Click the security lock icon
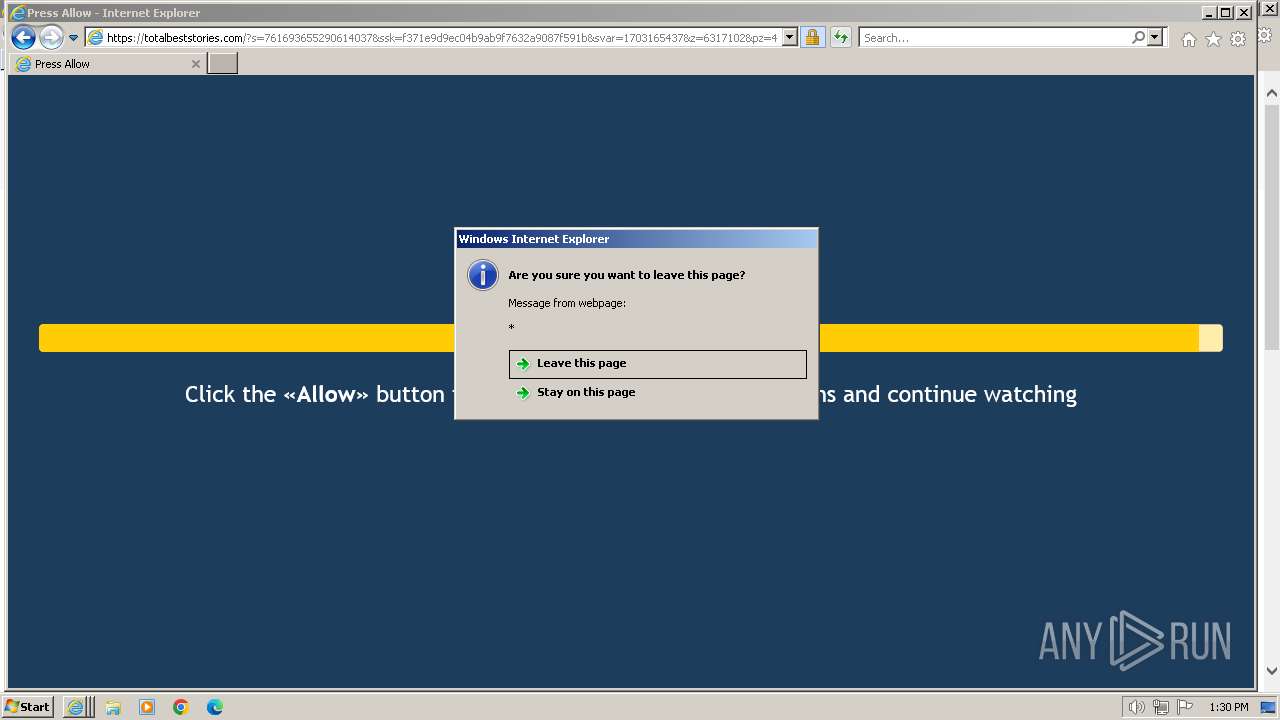This screenshot has height=720, width=1280. click(812, 38)
